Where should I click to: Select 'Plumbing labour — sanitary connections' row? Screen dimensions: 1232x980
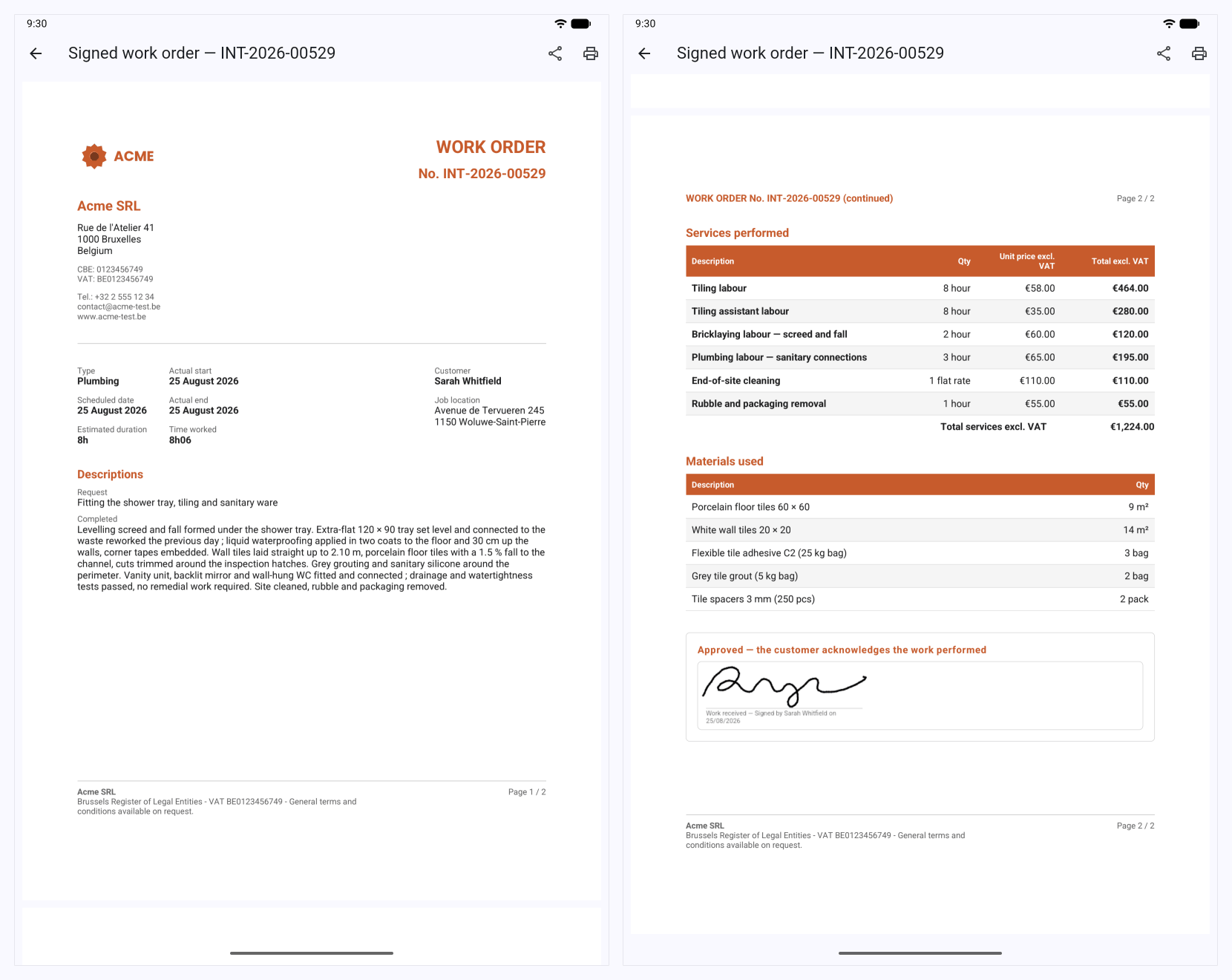pyautogui.click(x=920, y=357)
